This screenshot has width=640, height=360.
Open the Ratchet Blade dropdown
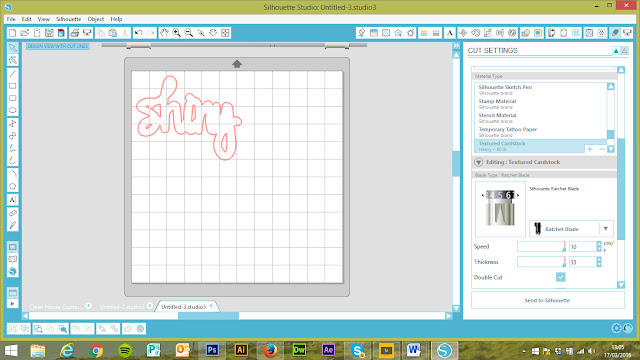point(571,229)
